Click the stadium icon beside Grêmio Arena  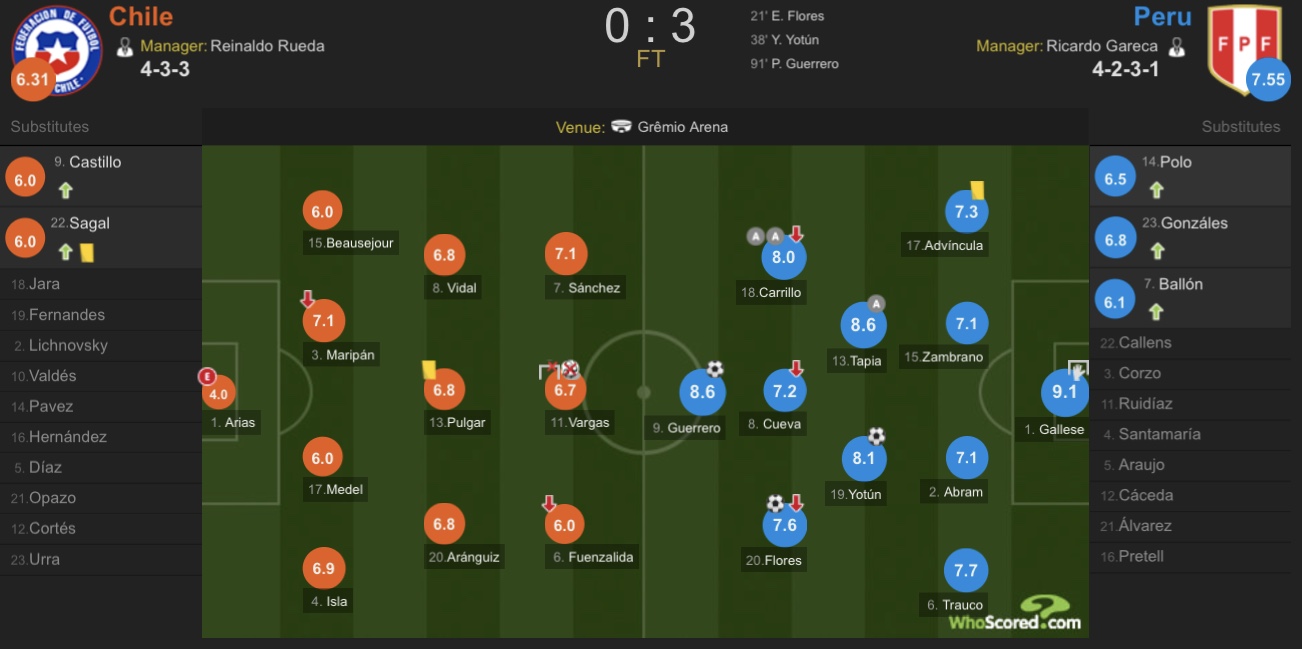621,127
